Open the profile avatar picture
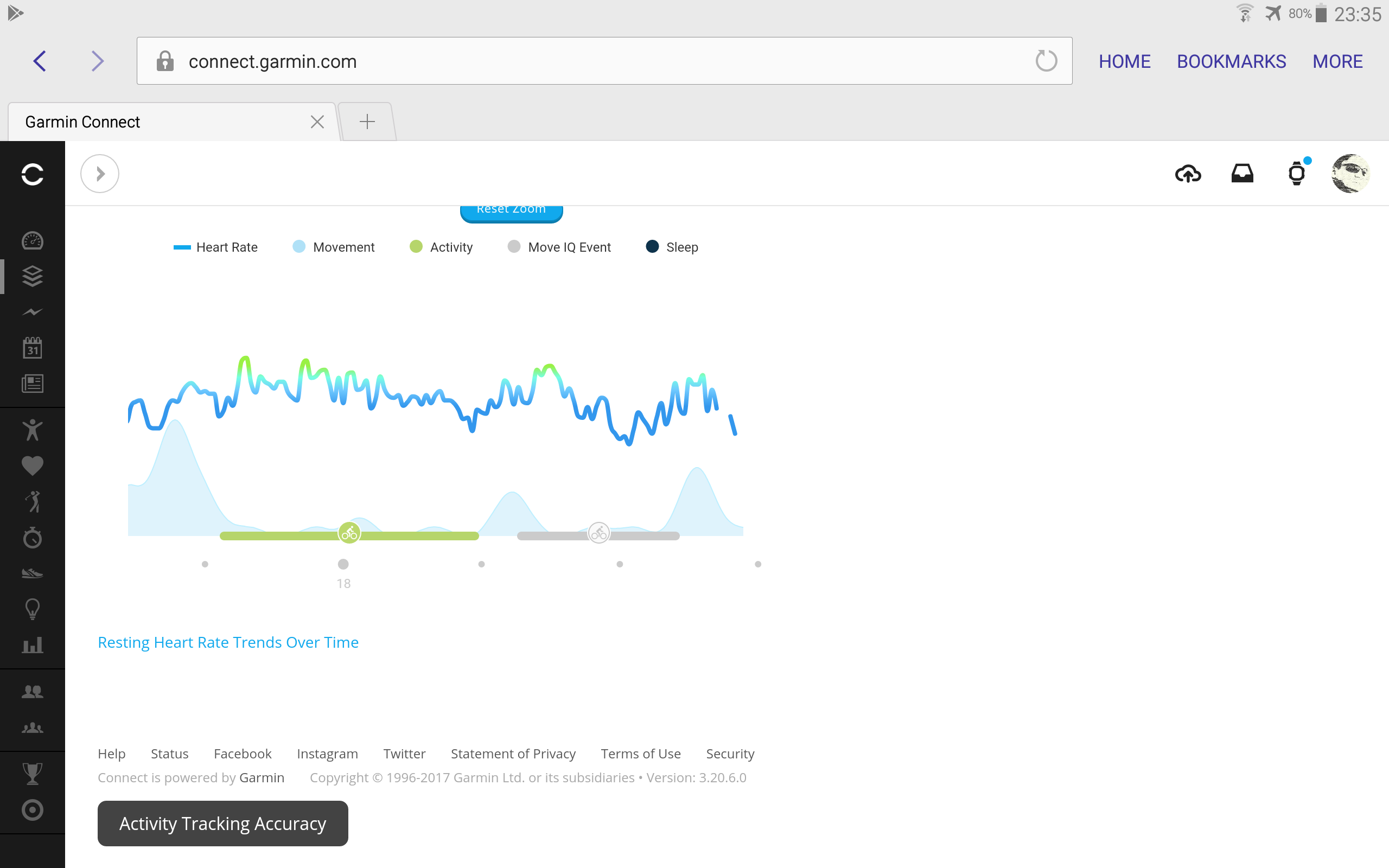 [1350, 174]
